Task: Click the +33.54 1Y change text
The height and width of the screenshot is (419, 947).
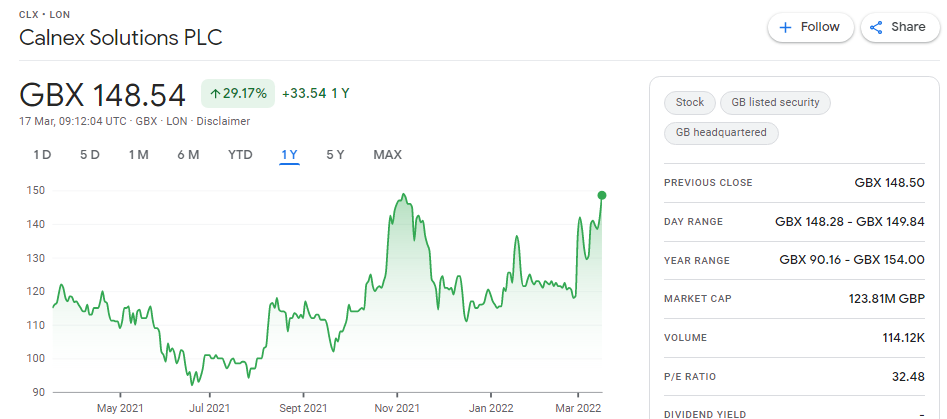Action: point(315,94)
